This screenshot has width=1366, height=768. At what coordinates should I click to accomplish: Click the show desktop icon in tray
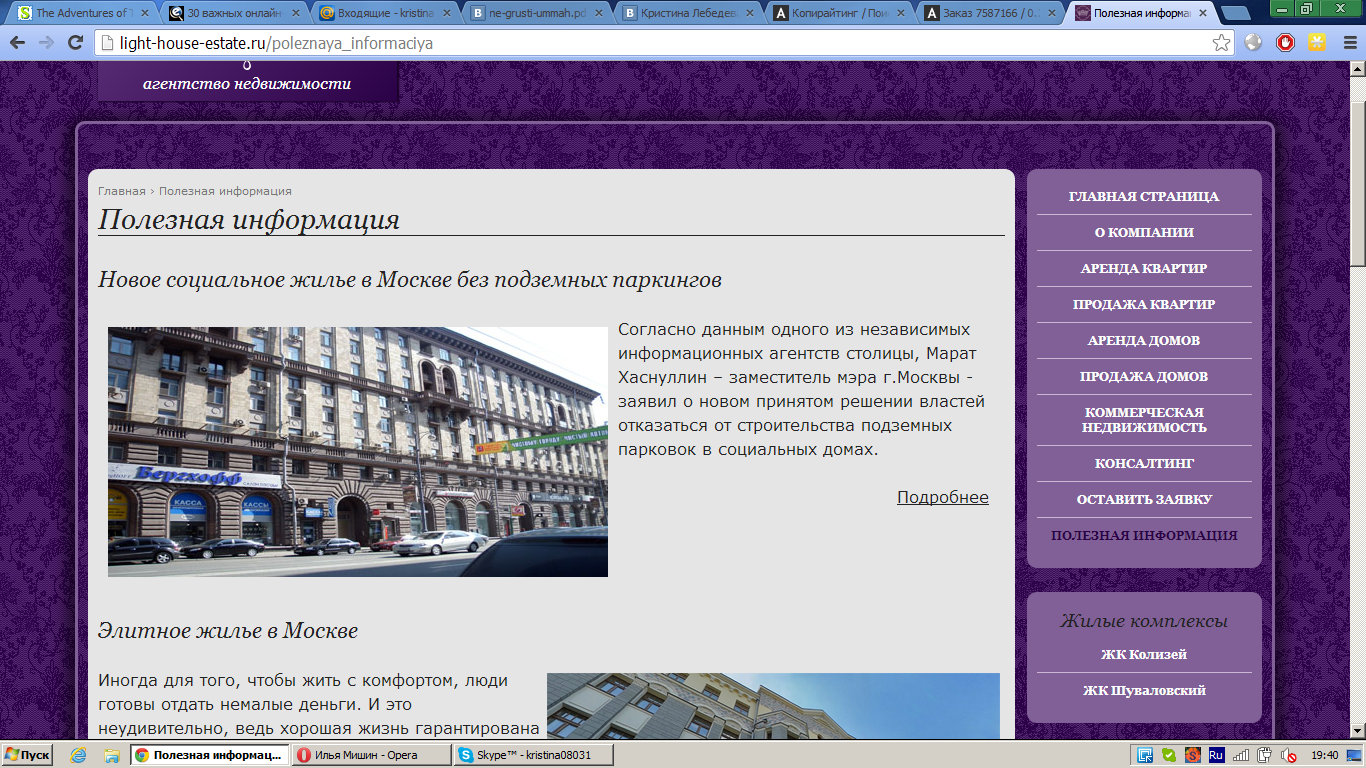[1356, 755]
